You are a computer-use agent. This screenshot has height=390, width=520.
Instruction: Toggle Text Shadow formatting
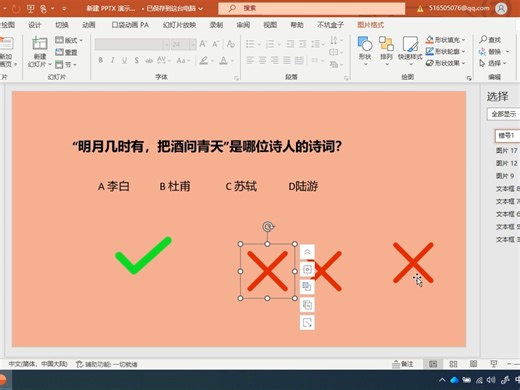click(x=136, y=60)
